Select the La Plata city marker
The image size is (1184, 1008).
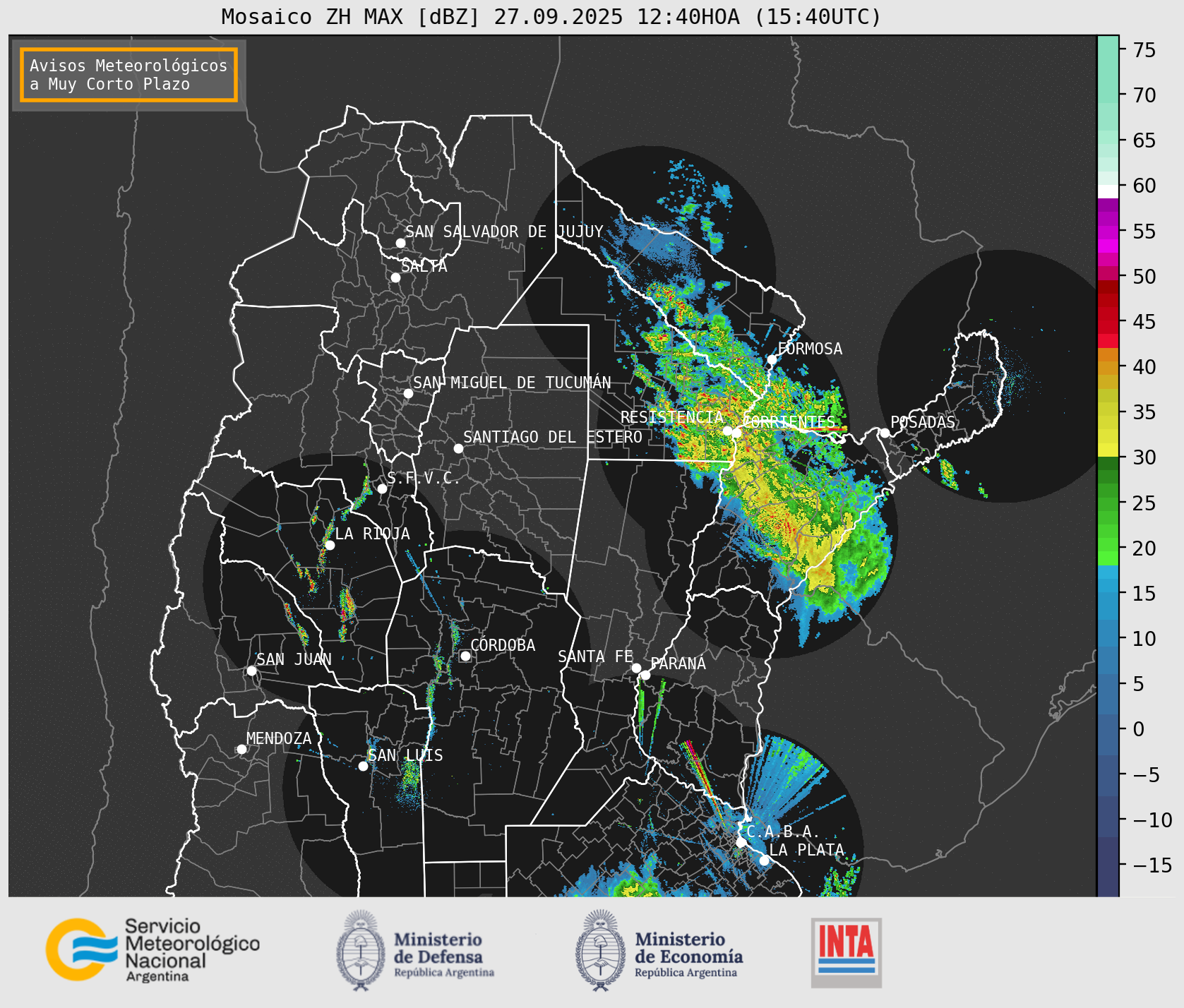764,860
